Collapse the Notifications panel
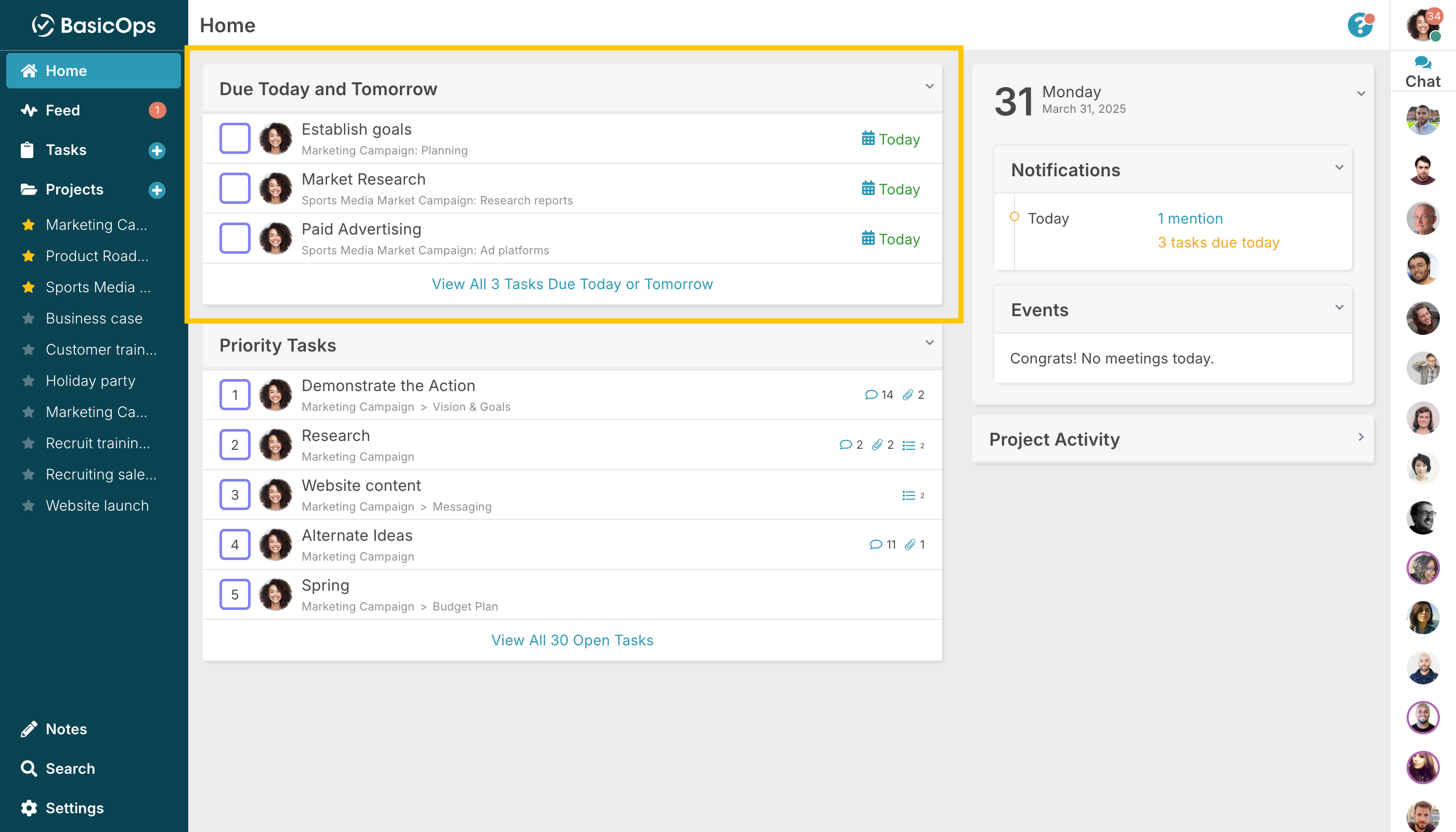Screen dimensions: 1456x832 (1339, 168)
